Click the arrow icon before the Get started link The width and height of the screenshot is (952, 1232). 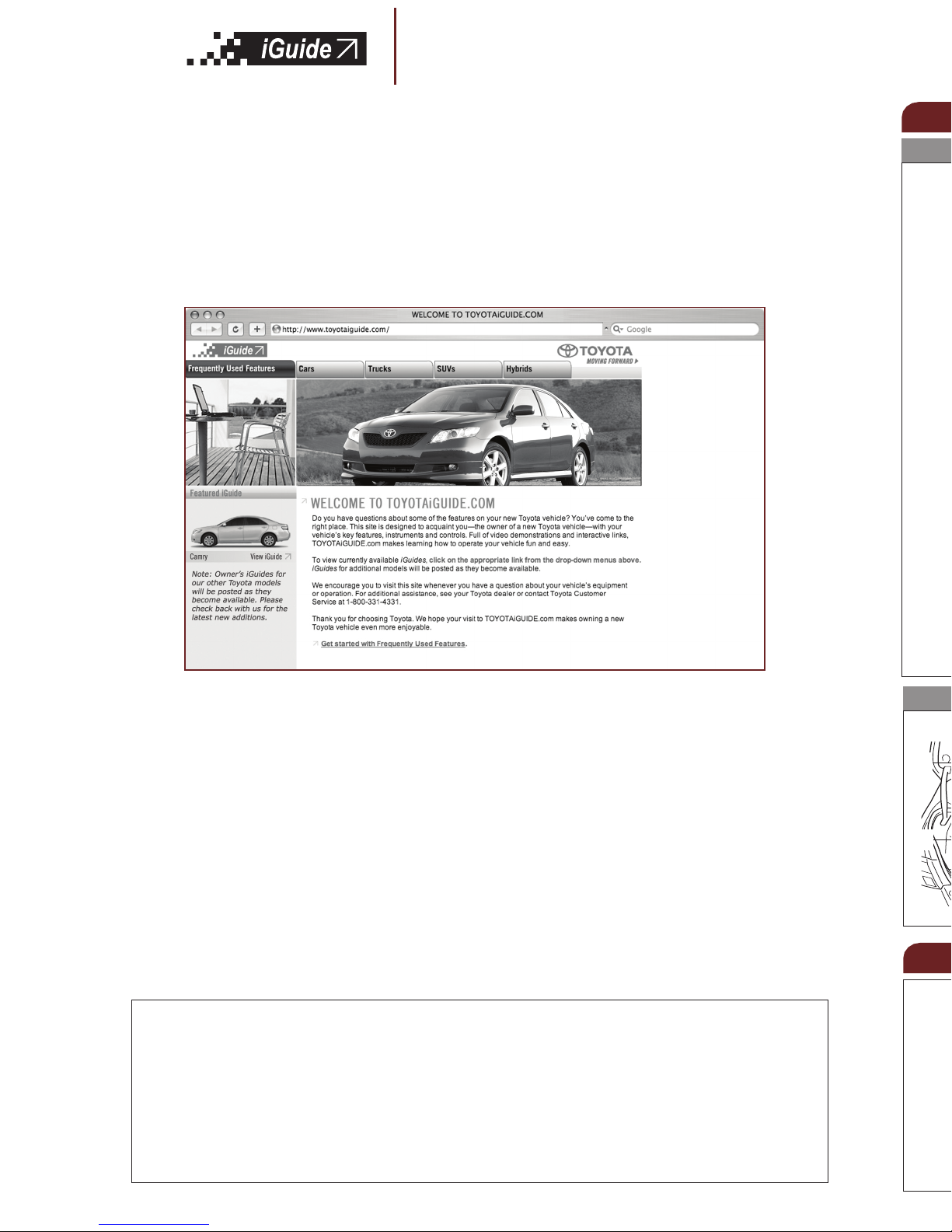(316, 644)
